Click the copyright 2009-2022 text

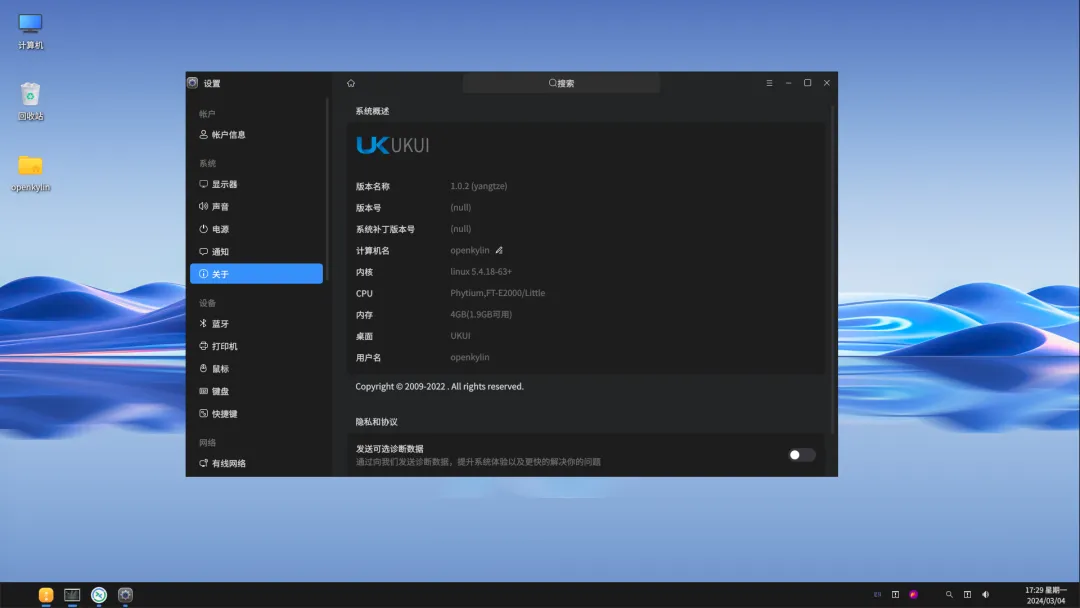click(439, 387)
